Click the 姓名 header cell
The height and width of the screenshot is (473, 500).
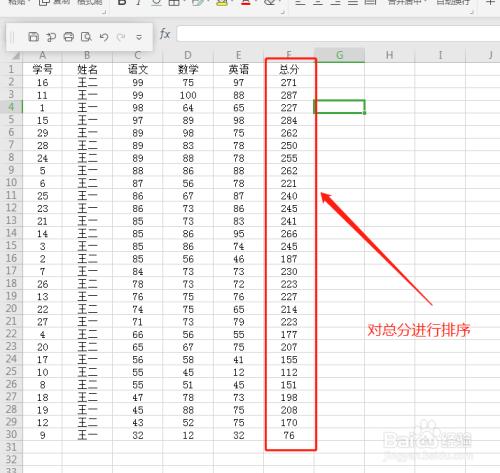click(x=87, y=69)
